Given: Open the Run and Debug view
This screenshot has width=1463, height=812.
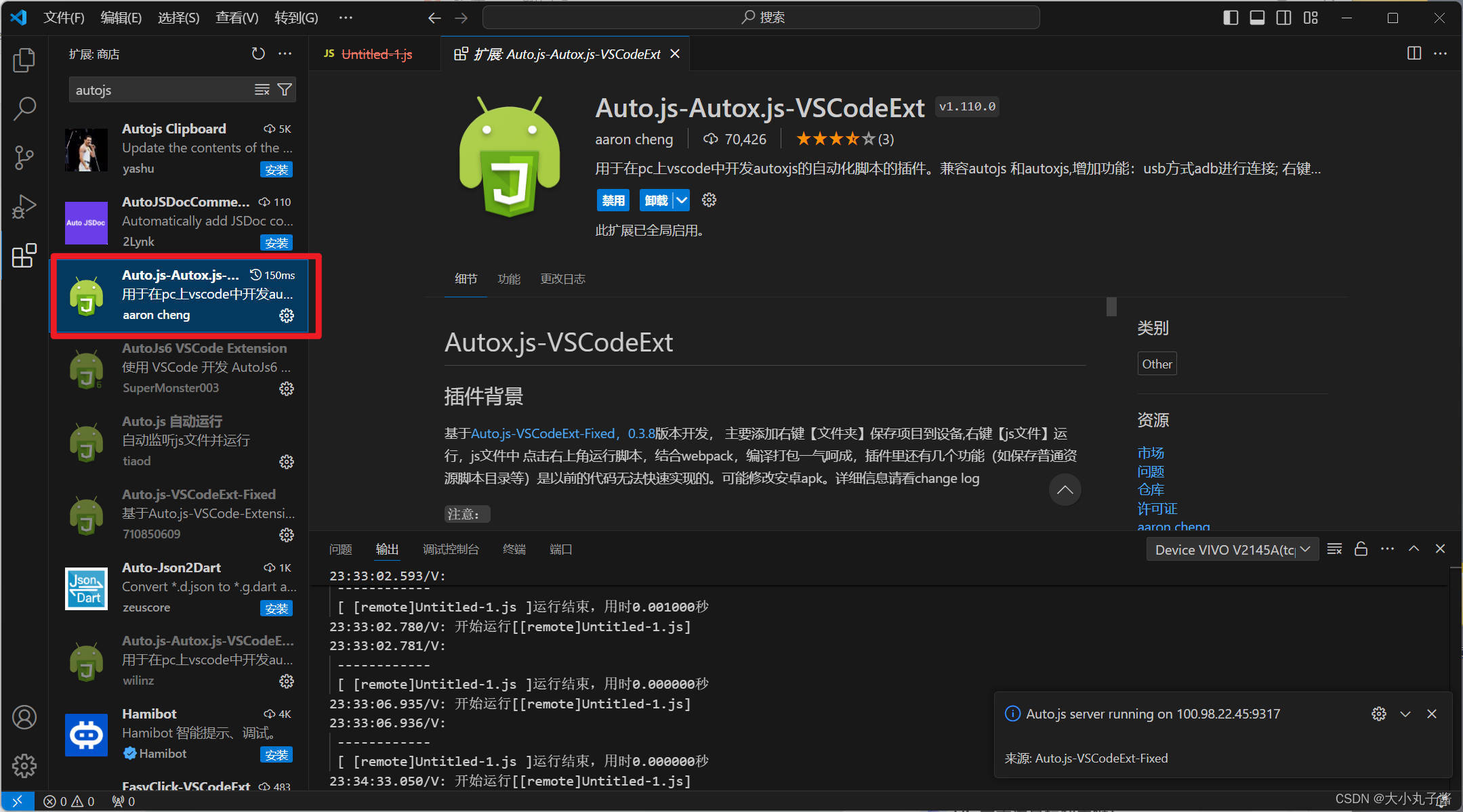Looking at the screenshot, I should [x=24, y=206].
